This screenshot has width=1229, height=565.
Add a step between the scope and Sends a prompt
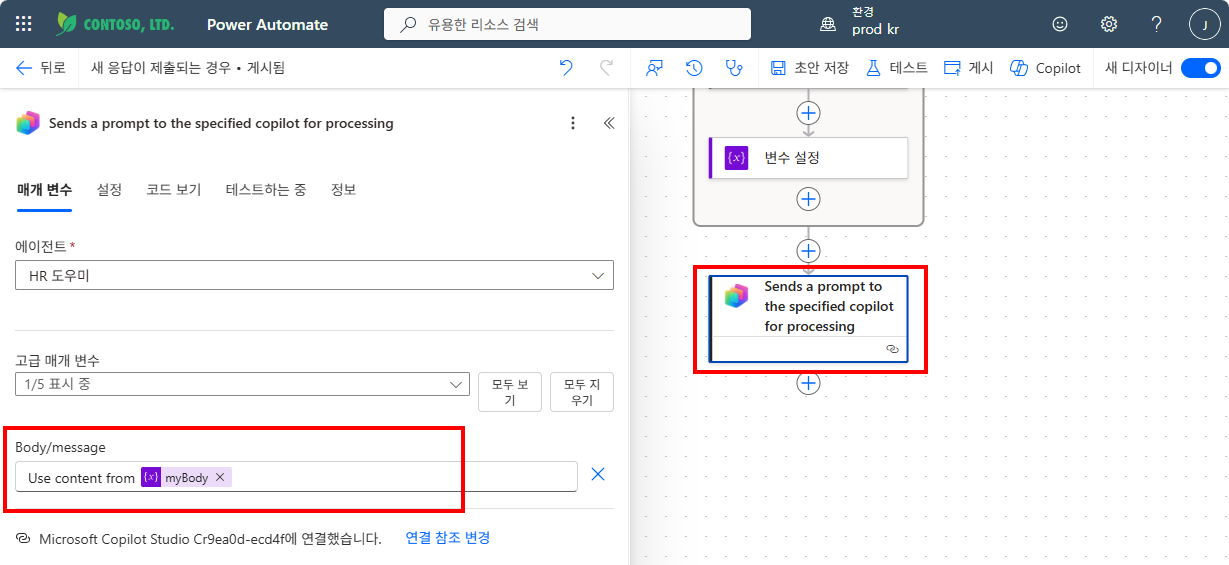808,251
